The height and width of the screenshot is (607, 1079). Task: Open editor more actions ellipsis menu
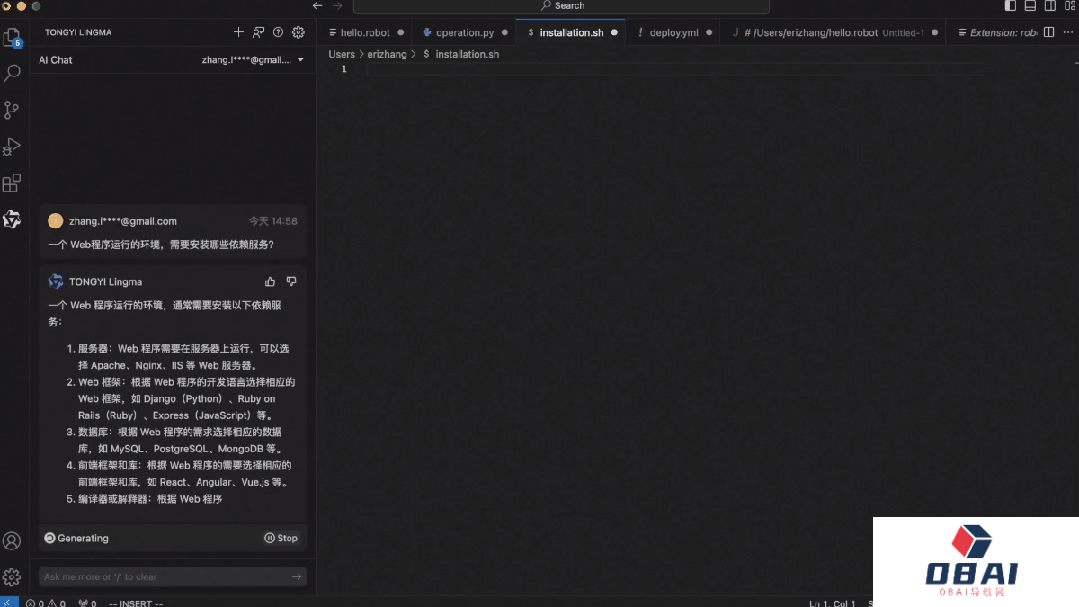point(1067,32)
